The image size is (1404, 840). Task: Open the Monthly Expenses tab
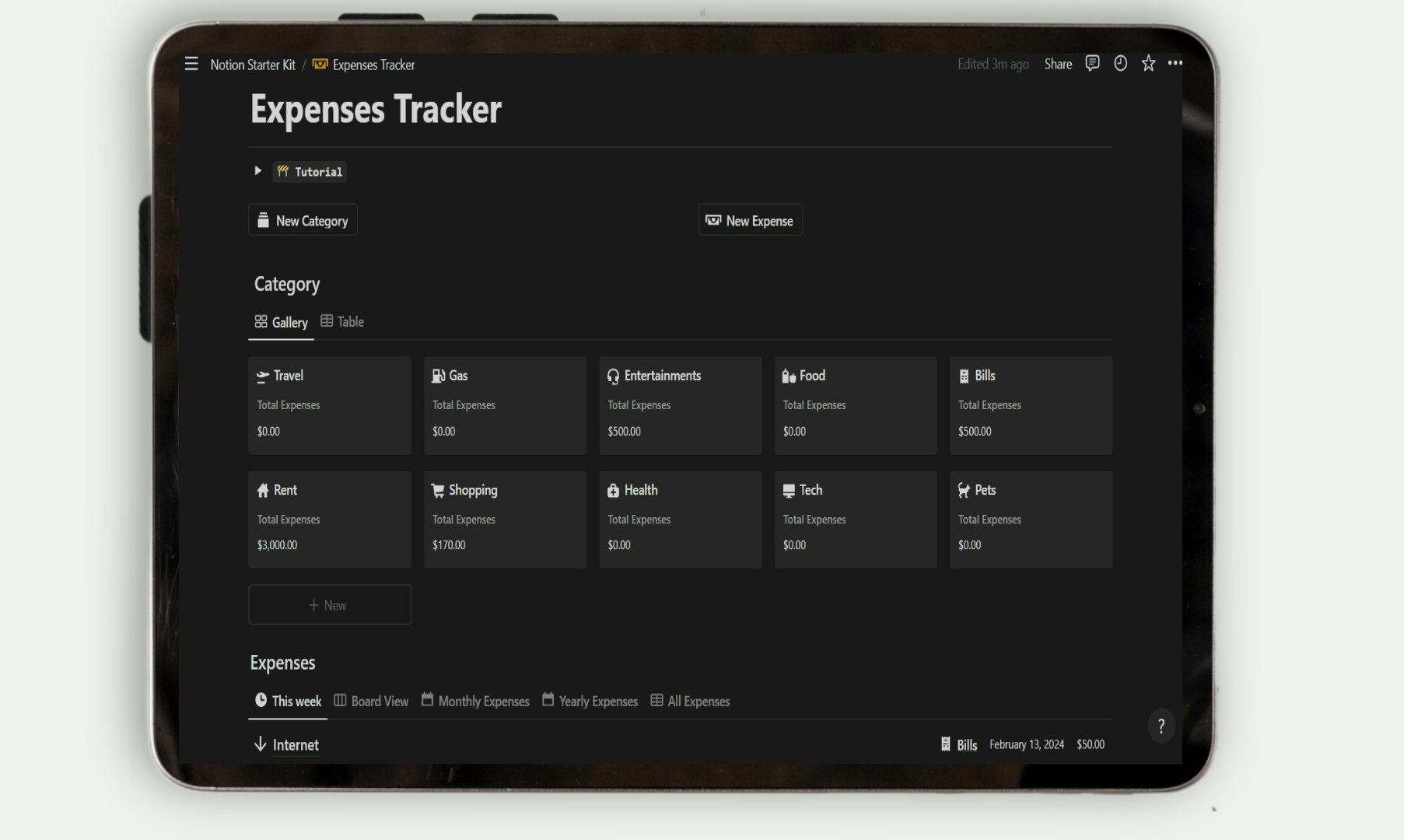pyautogui.click(x=475, y=701)
